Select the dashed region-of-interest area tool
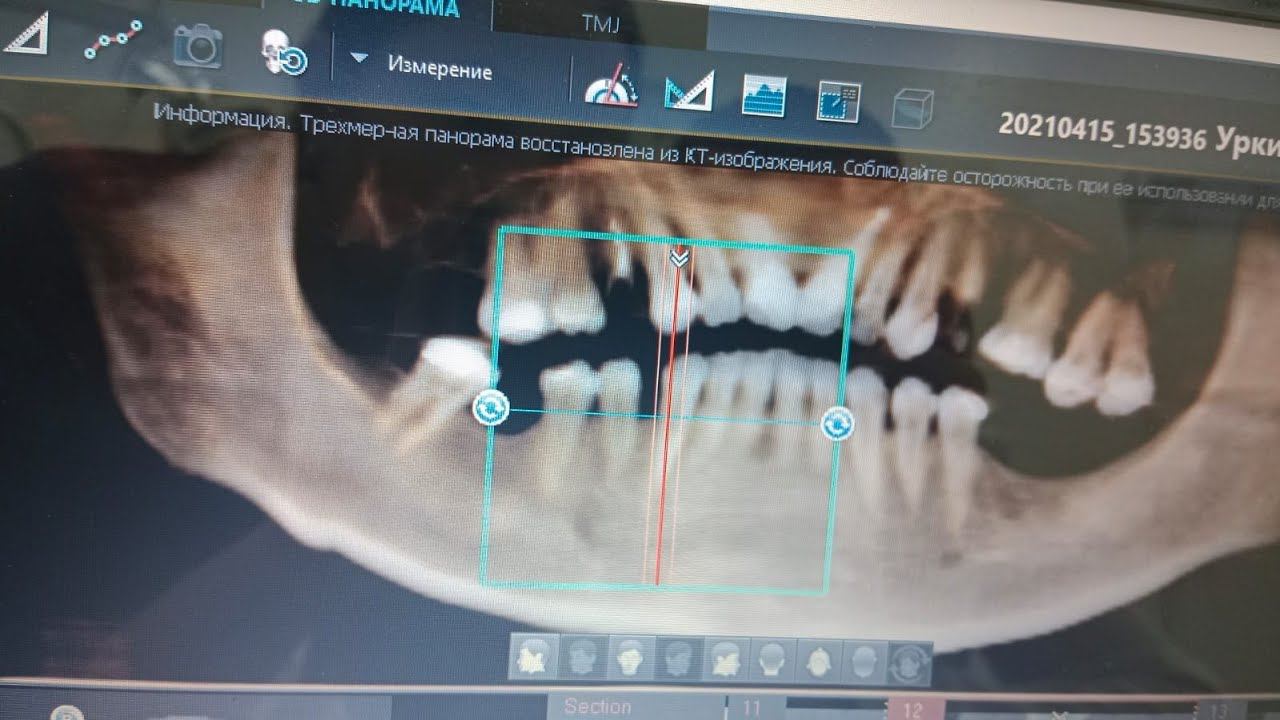The height and width of the screenshot is (720, 1280). pyautogui.click(x=838, y=101)
